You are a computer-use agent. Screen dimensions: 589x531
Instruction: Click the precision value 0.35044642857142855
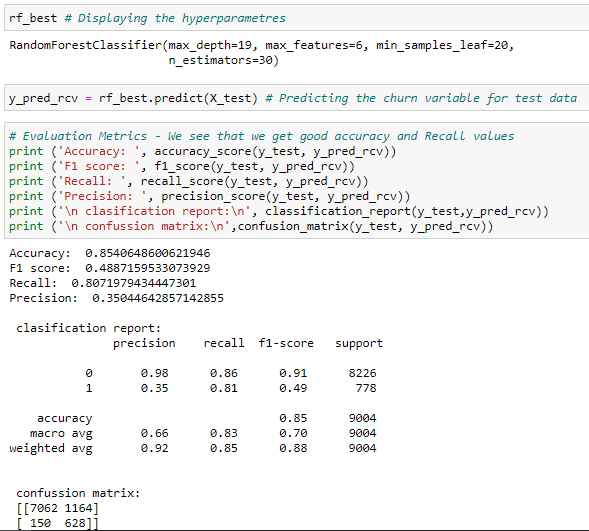point(158,298)
